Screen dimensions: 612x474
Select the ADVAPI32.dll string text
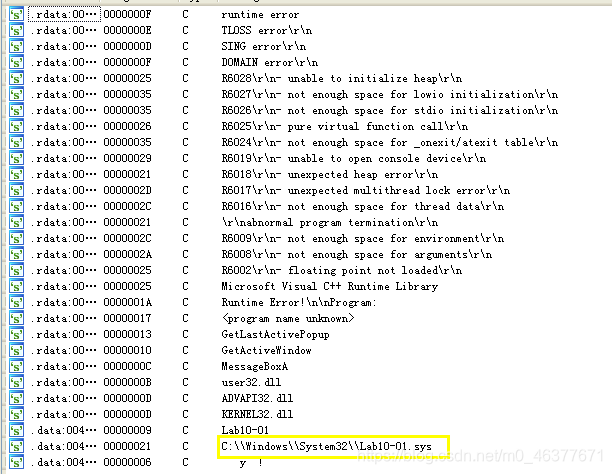point(257,399)
